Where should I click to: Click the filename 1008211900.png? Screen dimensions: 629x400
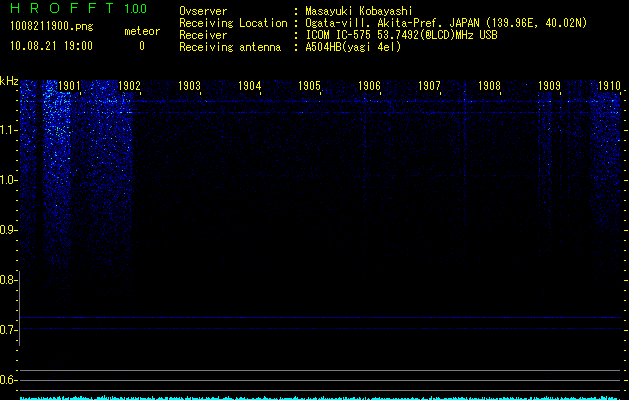(x=52, y=26)
